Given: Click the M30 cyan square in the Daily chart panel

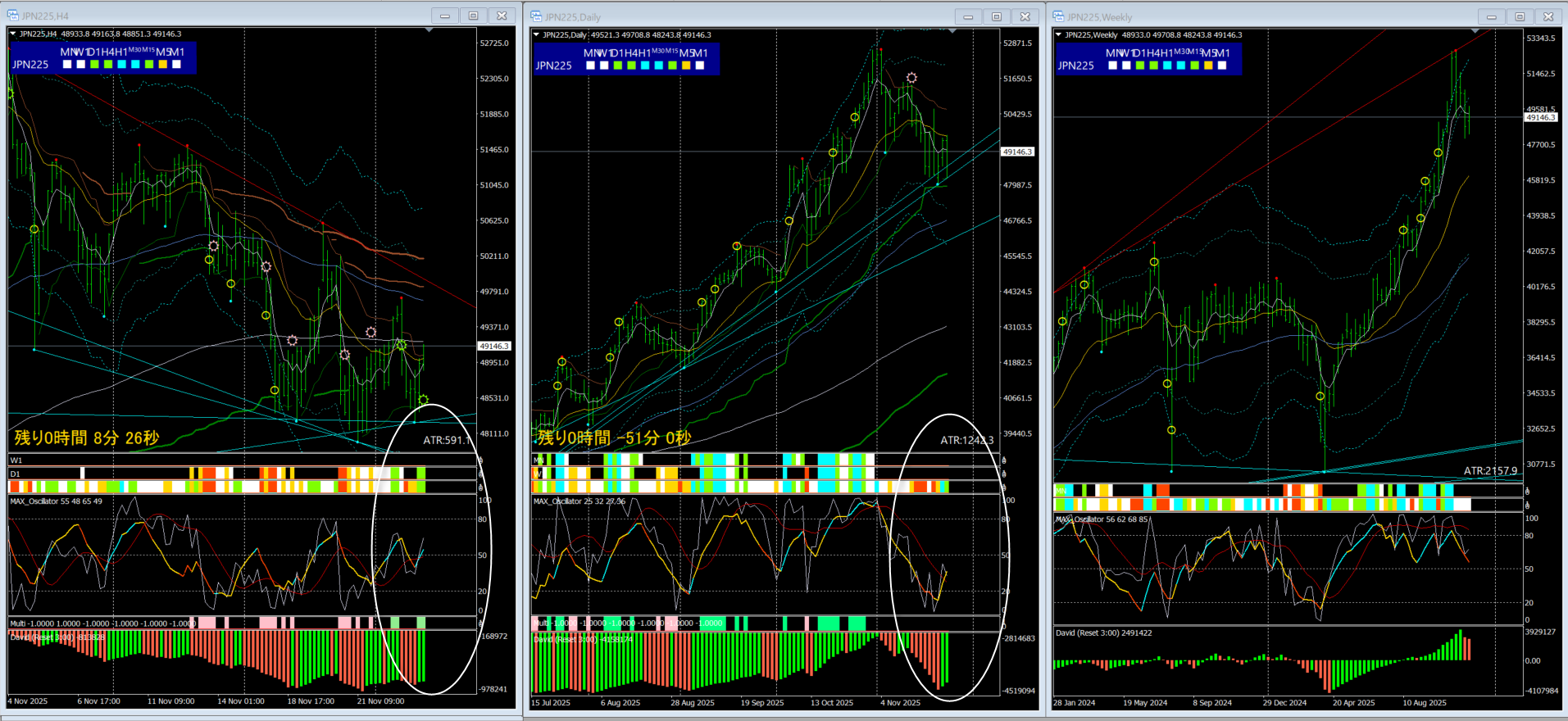Looking at the screenshot, I should pyautogui.click(x=658, y=66).
